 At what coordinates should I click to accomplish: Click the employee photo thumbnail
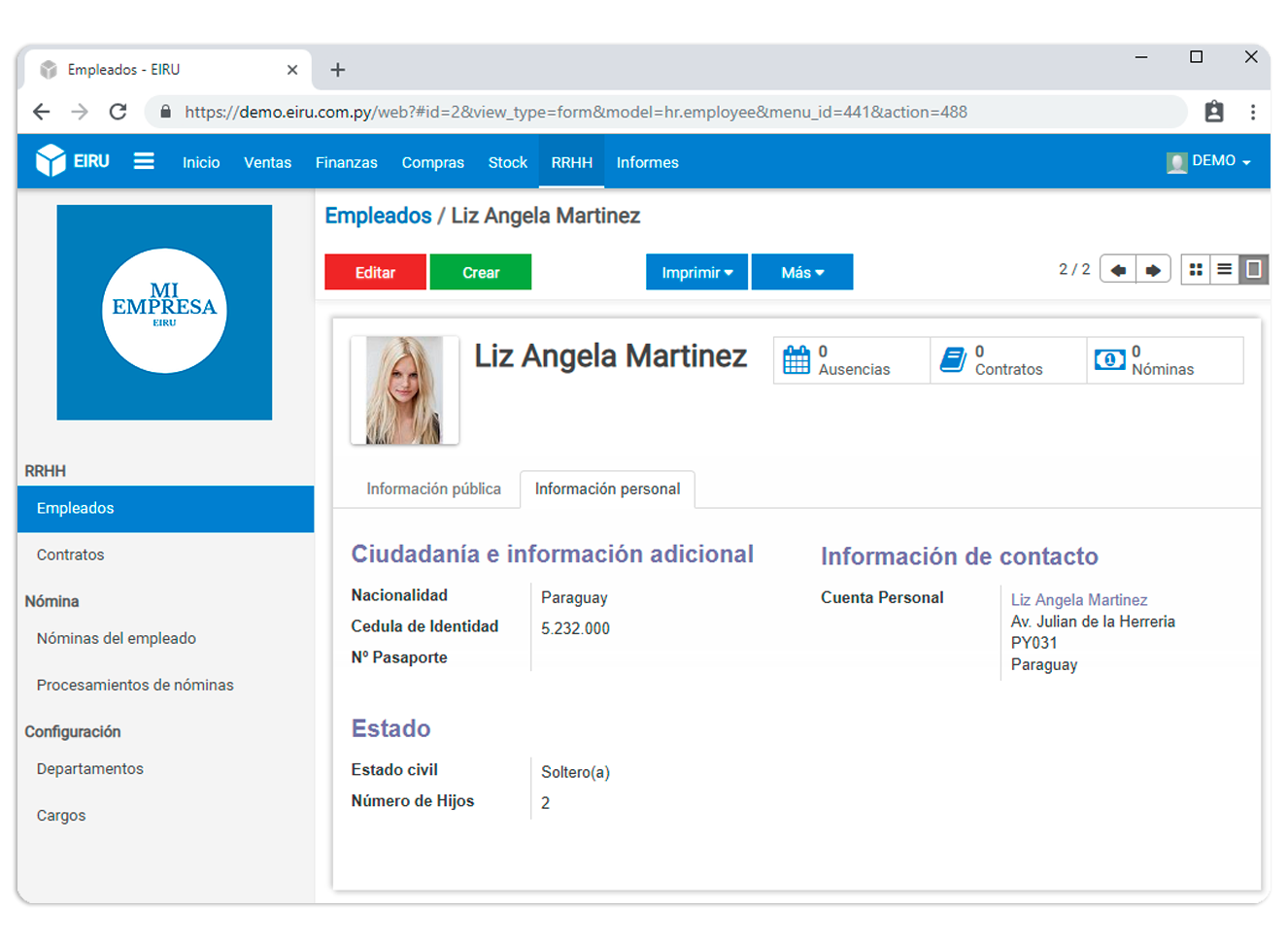(x=404, y=390)
